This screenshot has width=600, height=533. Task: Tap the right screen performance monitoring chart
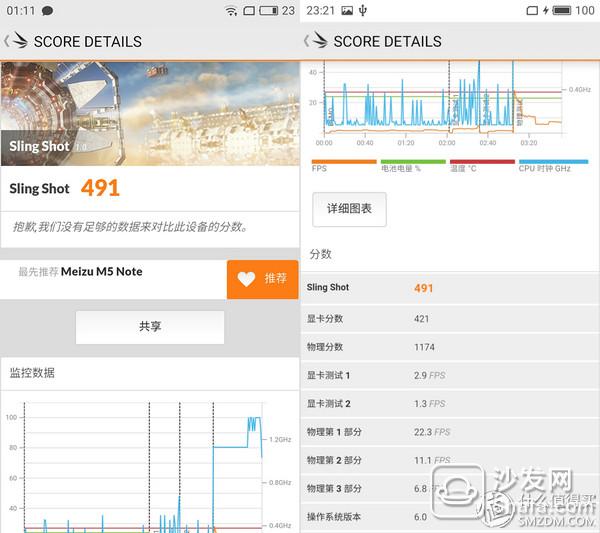450,103
